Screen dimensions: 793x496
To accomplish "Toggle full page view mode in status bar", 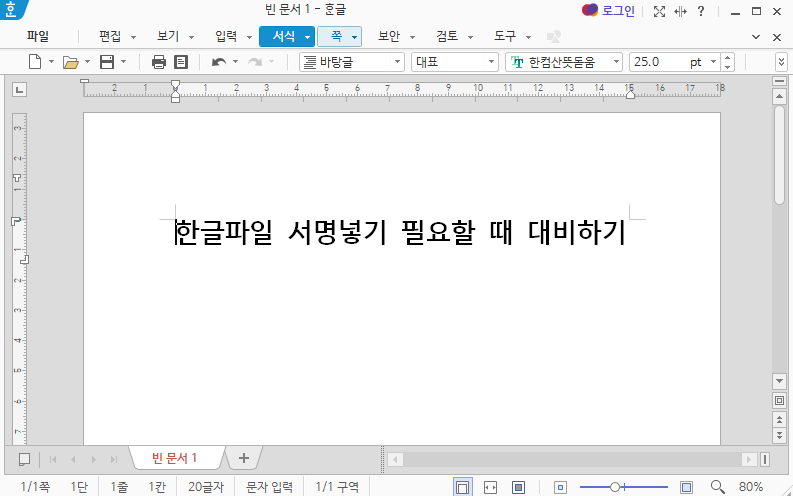I will [518, 487].
